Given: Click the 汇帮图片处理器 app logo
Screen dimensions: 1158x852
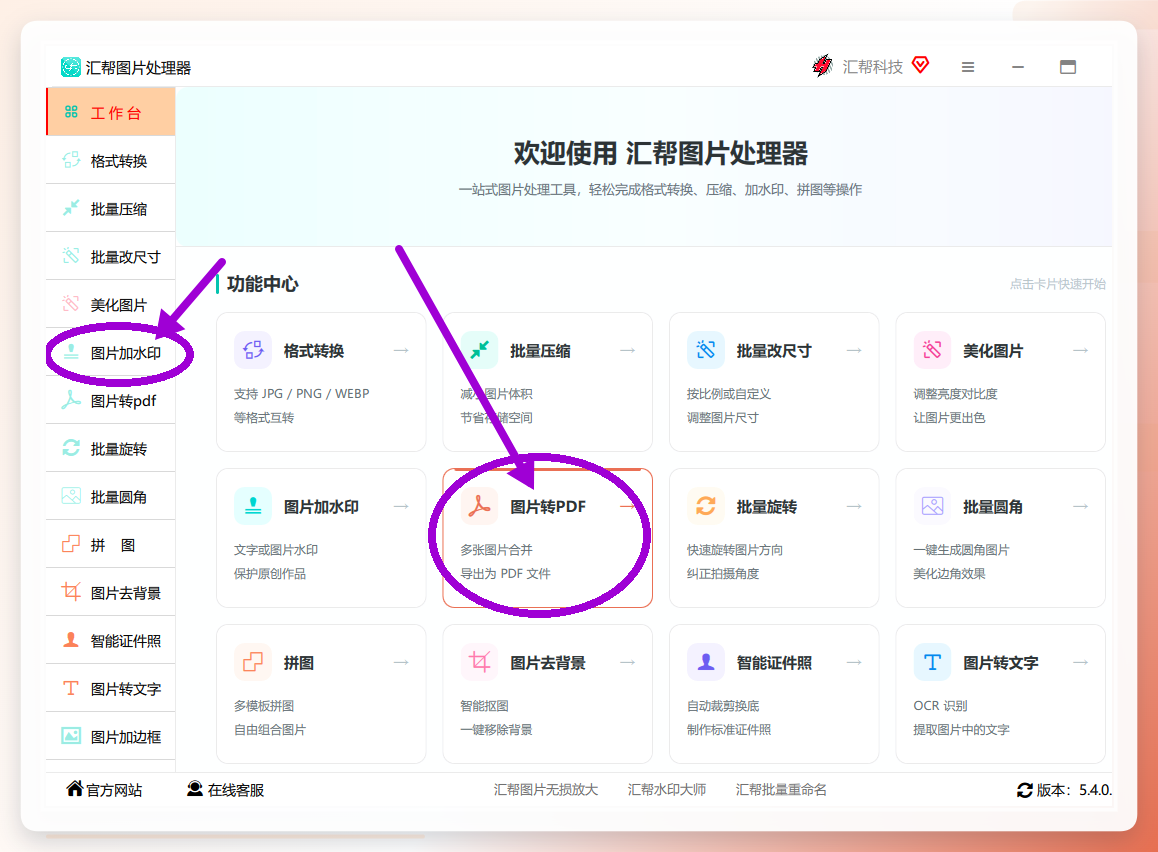Looking at the screenshot, I should click(70, 67).
